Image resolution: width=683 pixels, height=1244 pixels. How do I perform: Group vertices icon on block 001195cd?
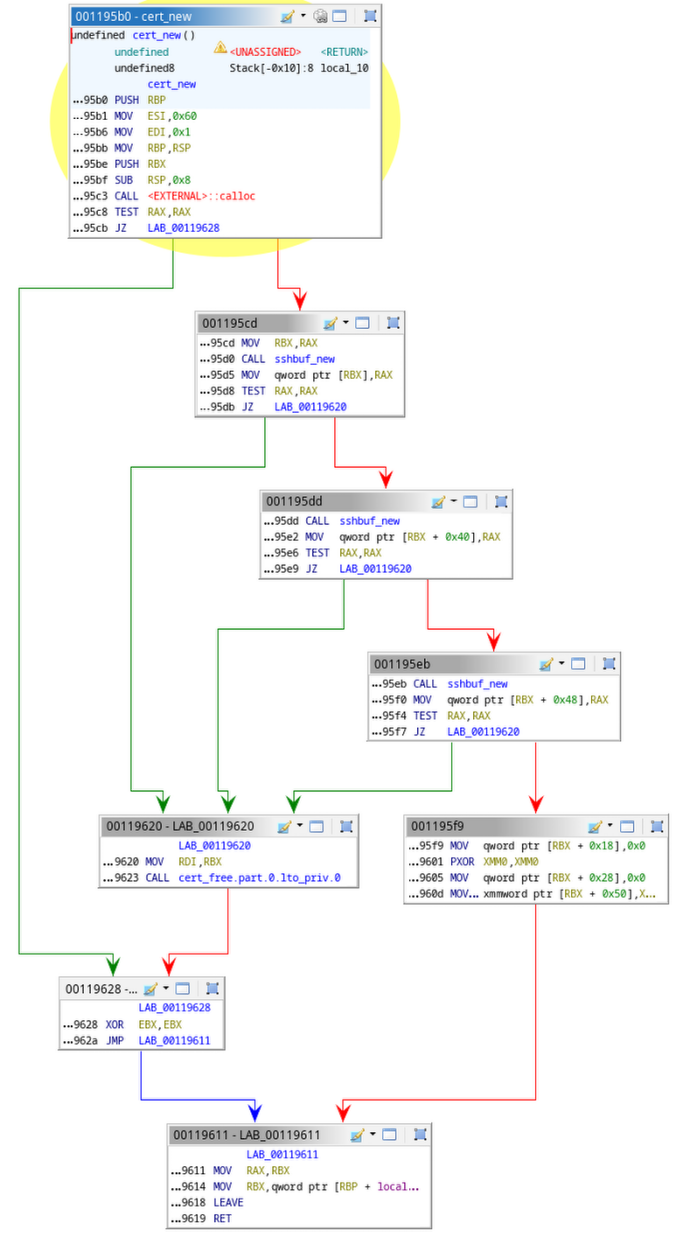pos(393,323)
